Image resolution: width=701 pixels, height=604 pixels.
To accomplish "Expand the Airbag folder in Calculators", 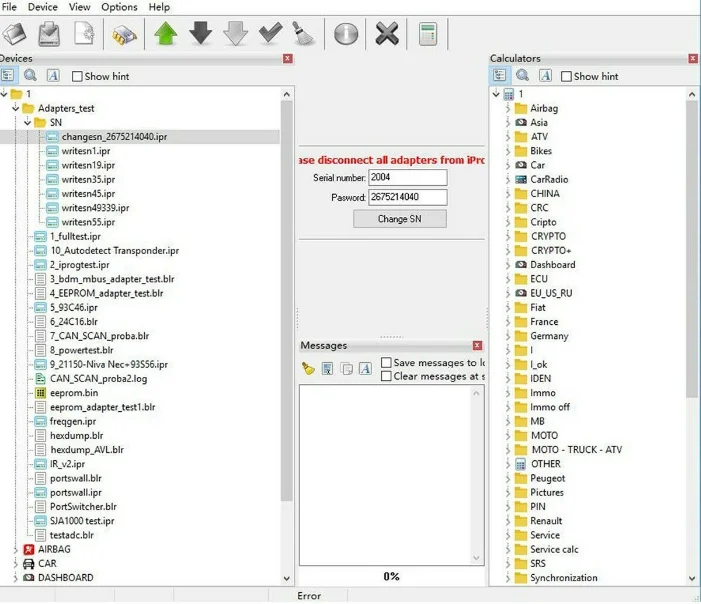I will [507, 108].
